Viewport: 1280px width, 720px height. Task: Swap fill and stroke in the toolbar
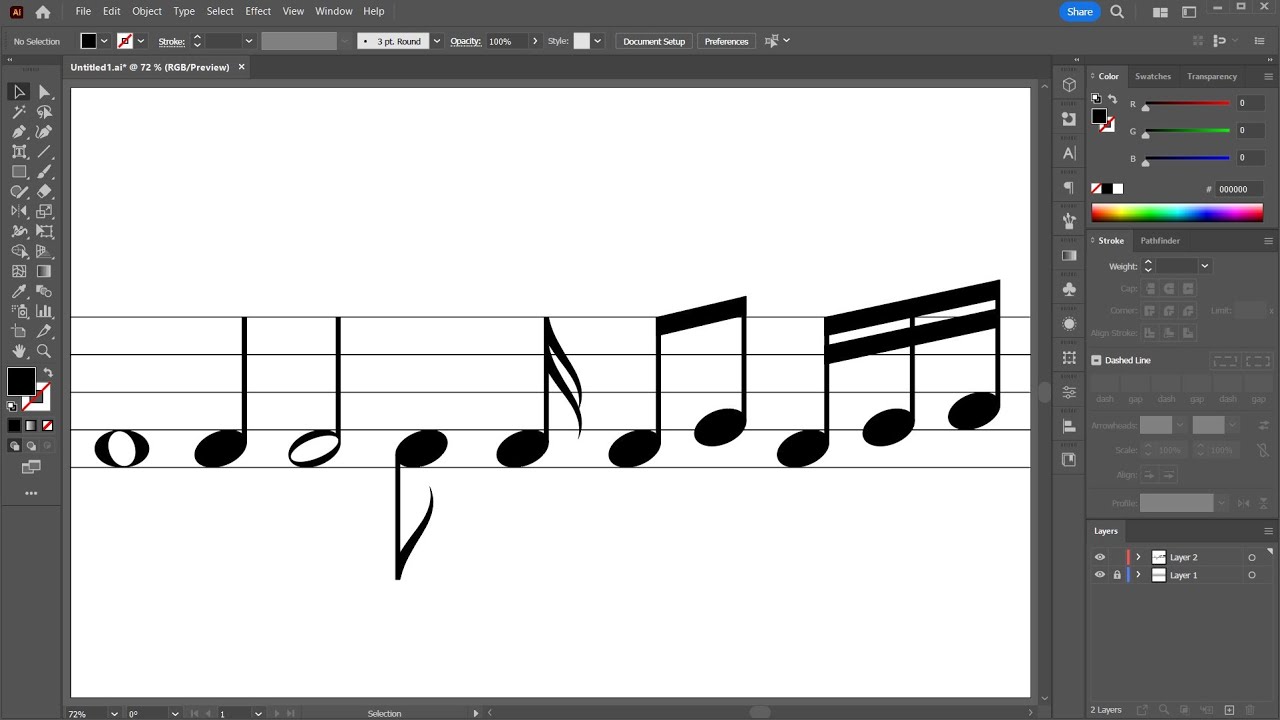pos(47,373)
